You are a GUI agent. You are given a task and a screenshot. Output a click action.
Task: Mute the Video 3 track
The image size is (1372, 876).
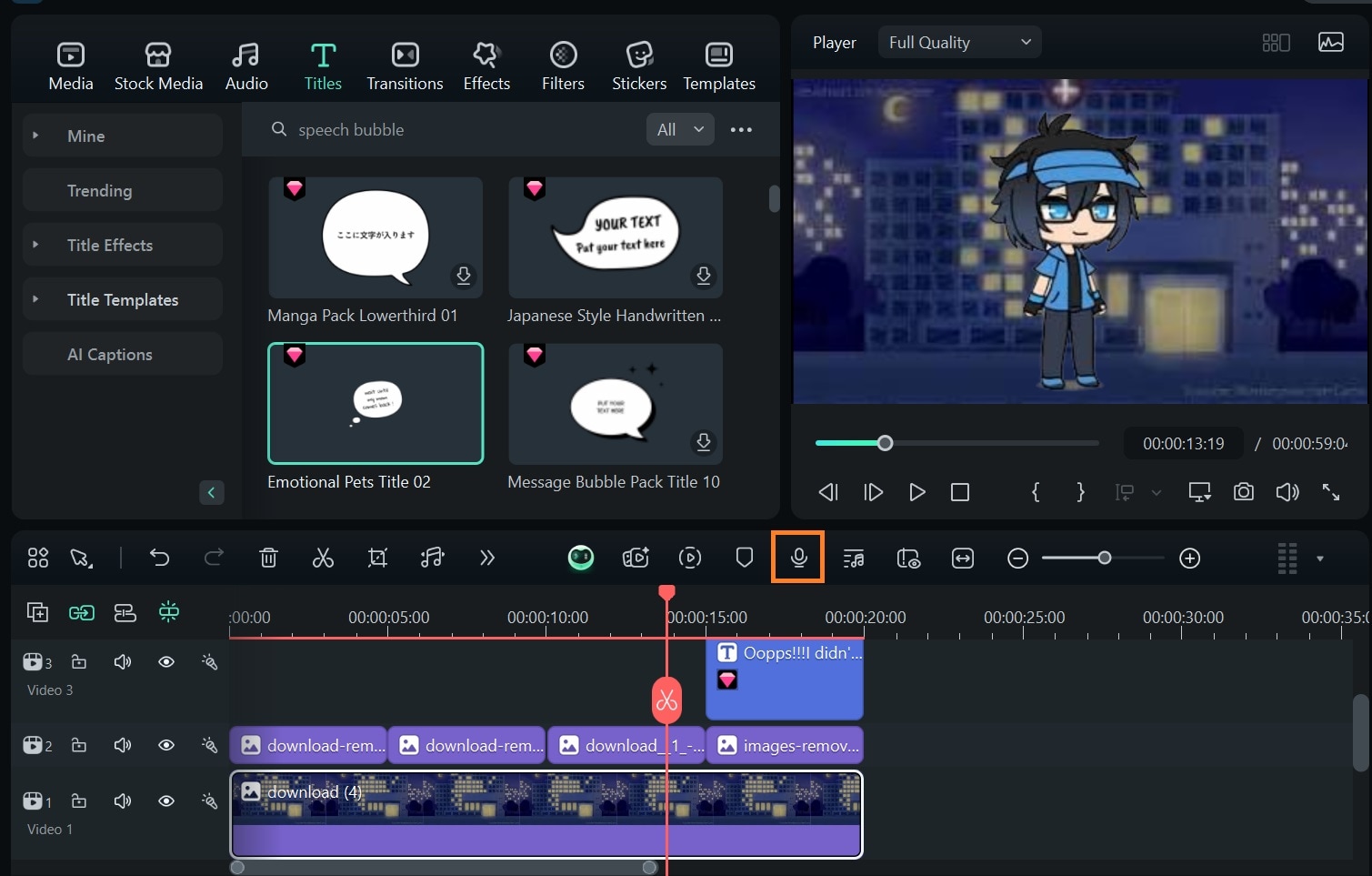[x=123, y=662]
